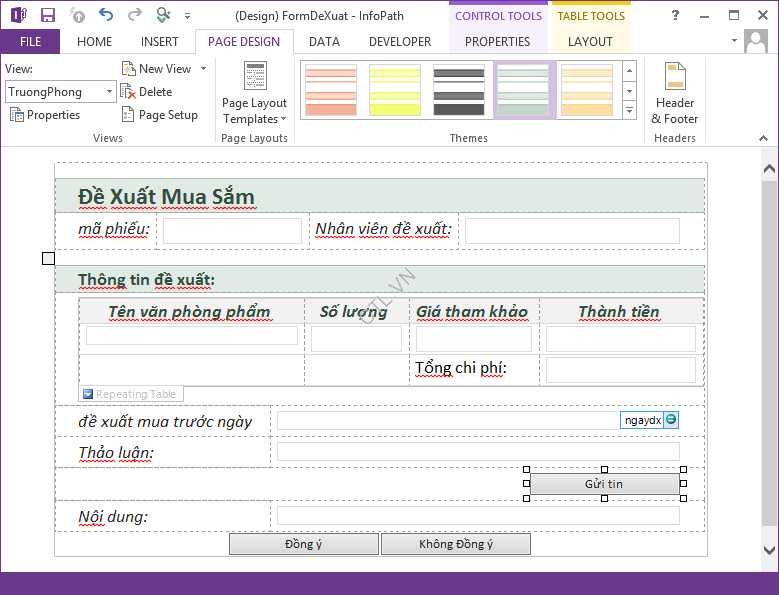Apply the yellow theme swatch
Image resolution: width=779 pixels, height=595 pixels.
[x=395, y=90]
